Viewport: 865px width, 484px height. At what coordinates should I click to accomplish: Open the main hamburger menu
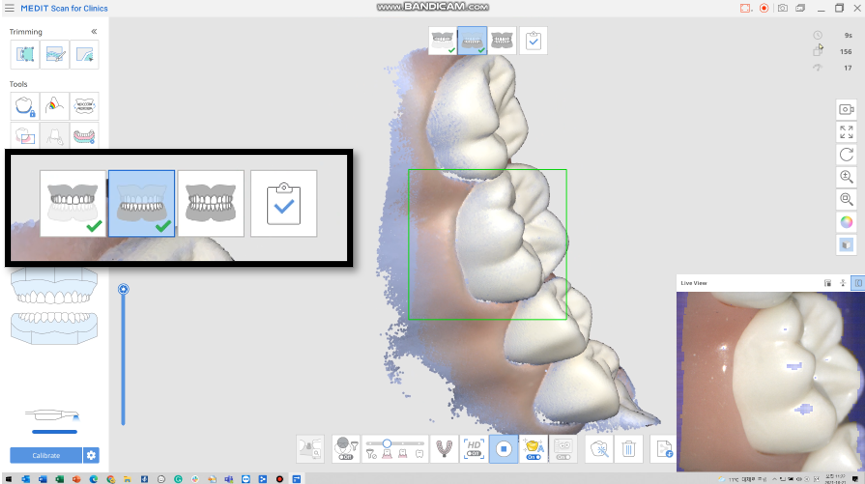9,8
